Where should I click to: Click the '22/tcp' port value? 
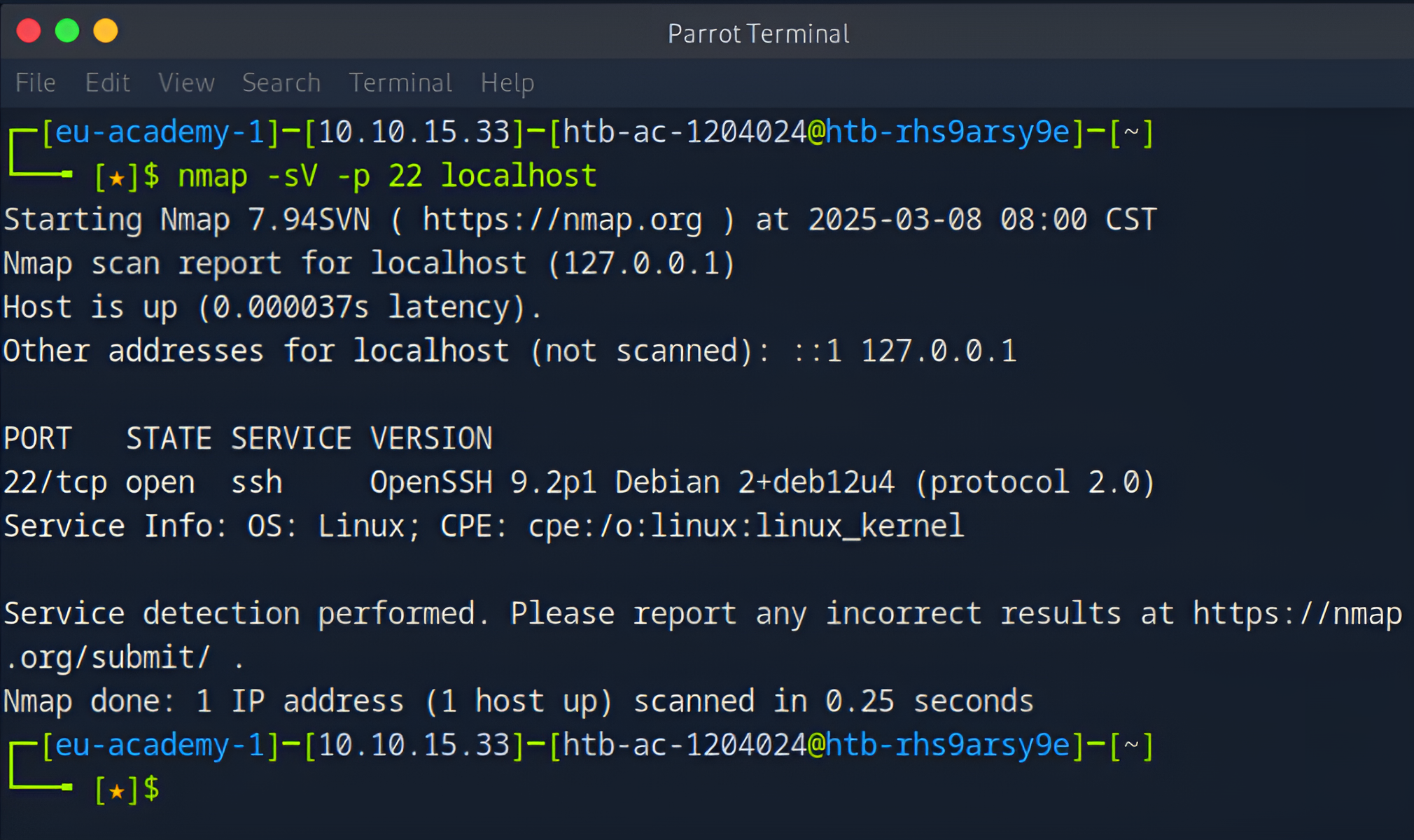tap(55, 482)
